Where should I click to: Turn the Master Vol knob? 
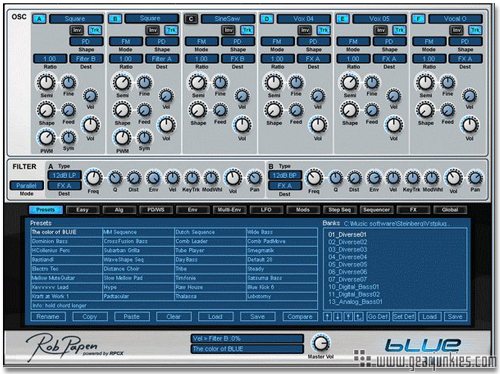(320, 343)
